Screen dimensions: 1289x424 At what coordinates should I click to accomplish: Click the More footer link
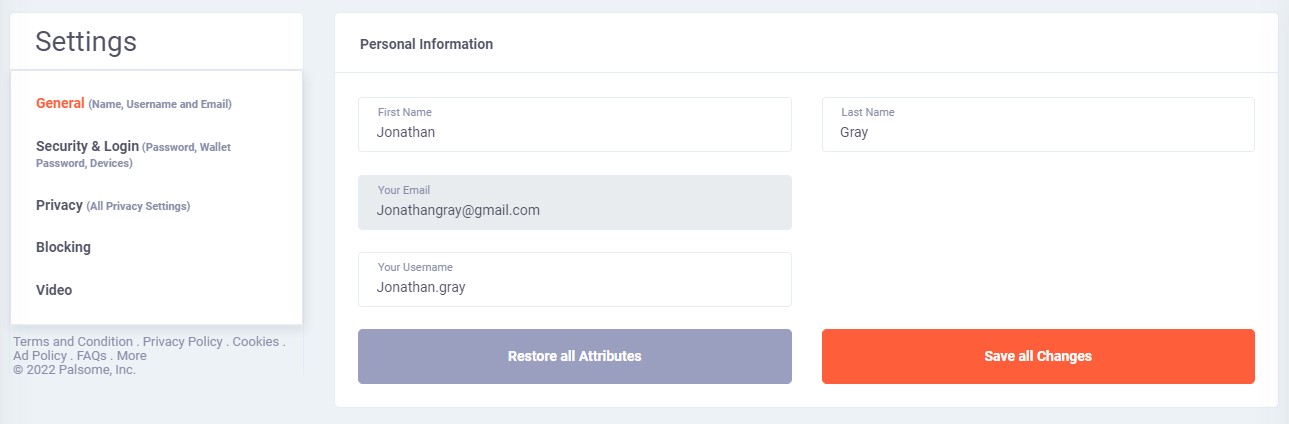point(131,356)
